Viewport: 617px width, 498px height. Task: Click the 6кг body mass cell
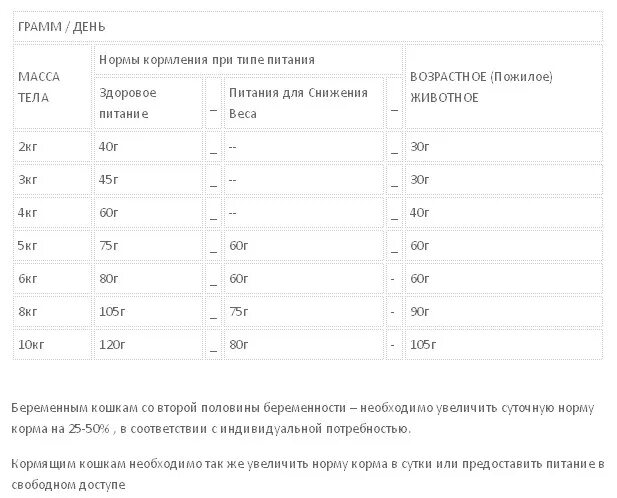(53, 279)
